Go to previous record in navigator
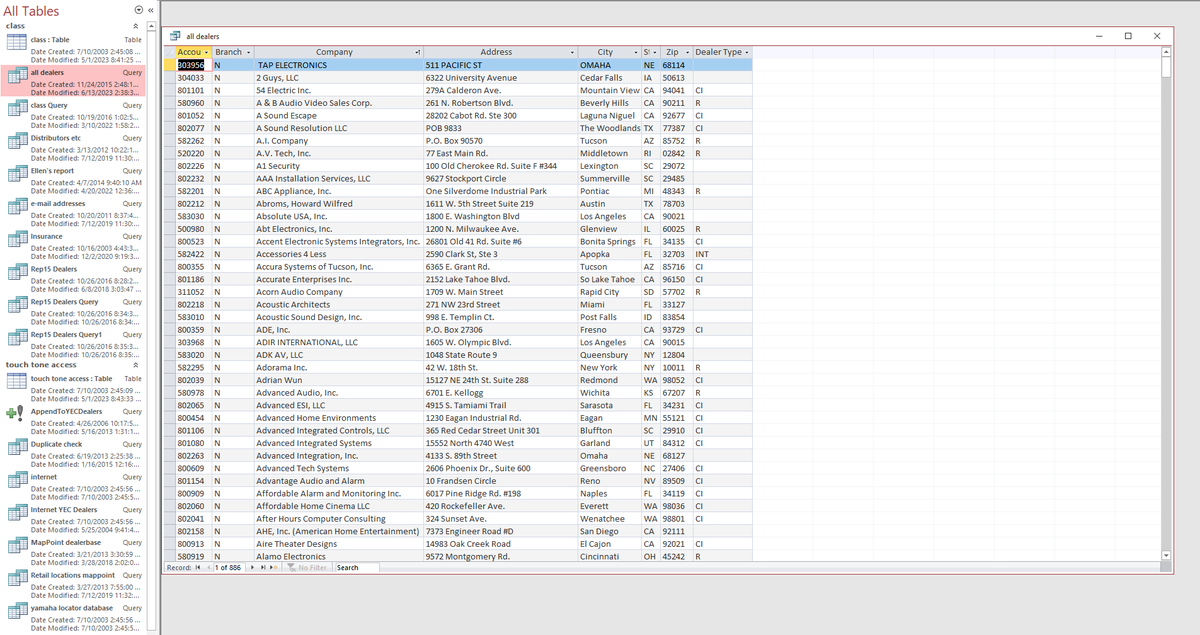1200x635 pixels. [210, 567]
